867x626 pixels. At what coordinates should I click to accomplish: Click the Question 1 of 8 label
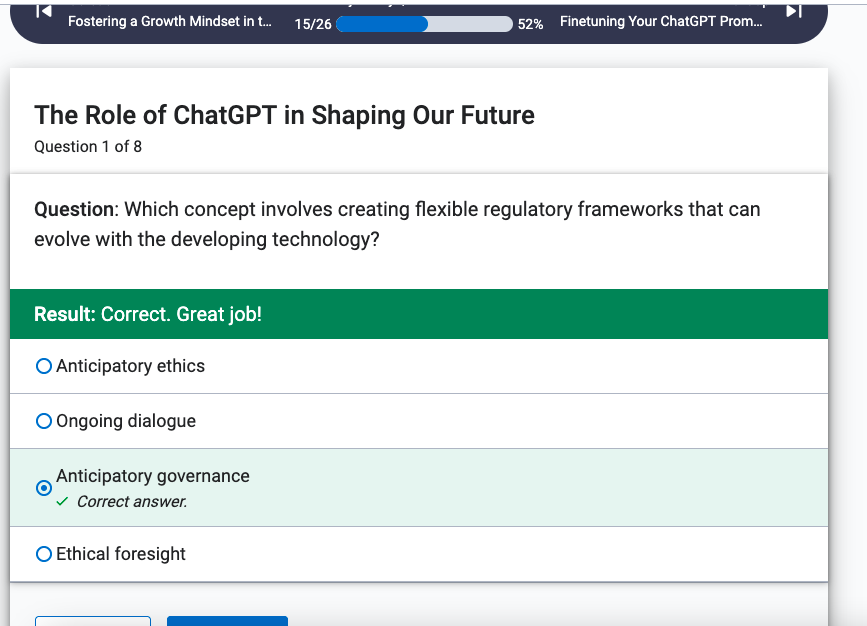point(88,147)
